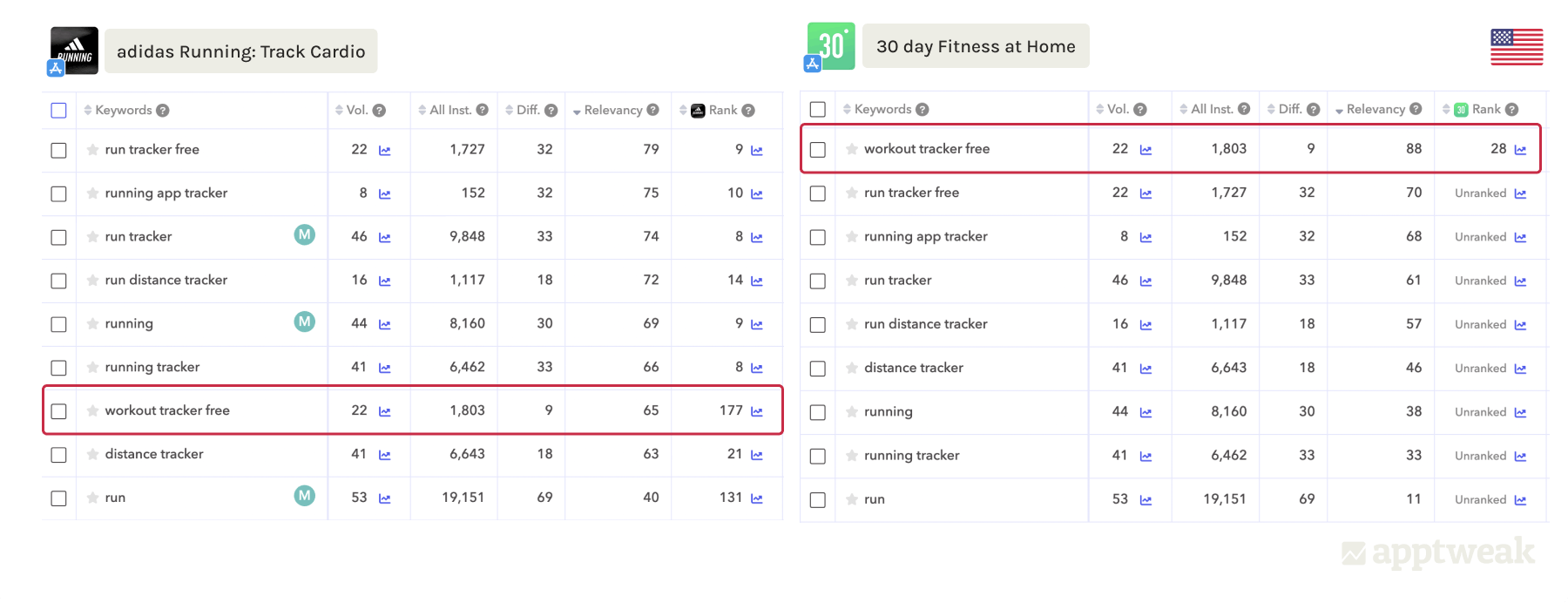Sort 30 day Fitness table by Diff. column
Viewport: 1568px width, 603px height.
click(x=1289, y=109)
